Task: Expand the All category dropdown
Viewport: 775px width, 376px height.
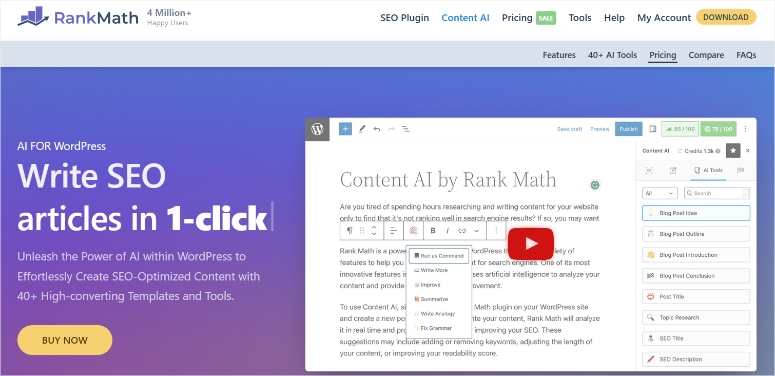Action: point(660,193)
